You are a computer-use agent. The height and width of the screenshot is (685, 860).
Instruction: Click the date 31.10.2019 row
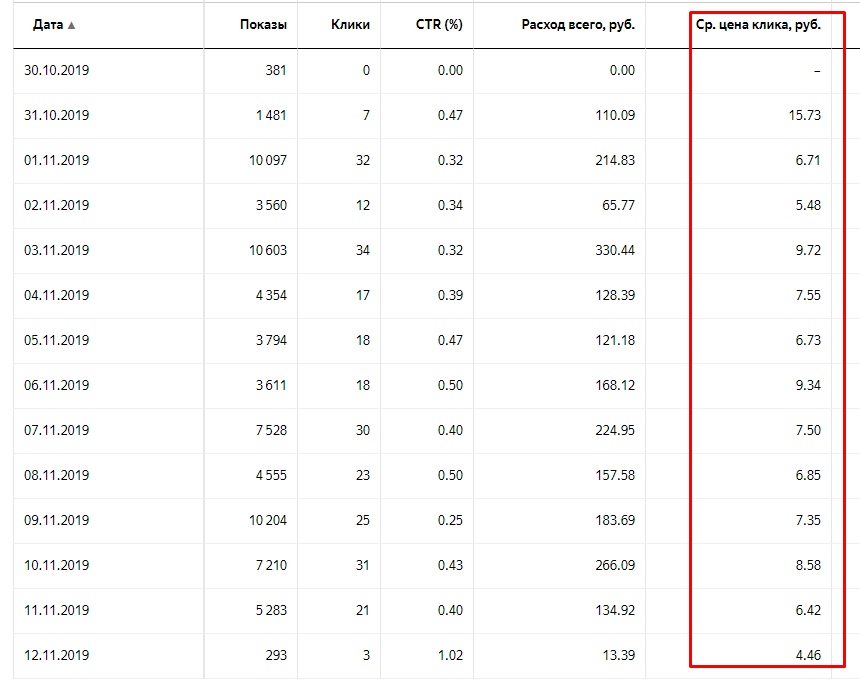coord(57,115)
